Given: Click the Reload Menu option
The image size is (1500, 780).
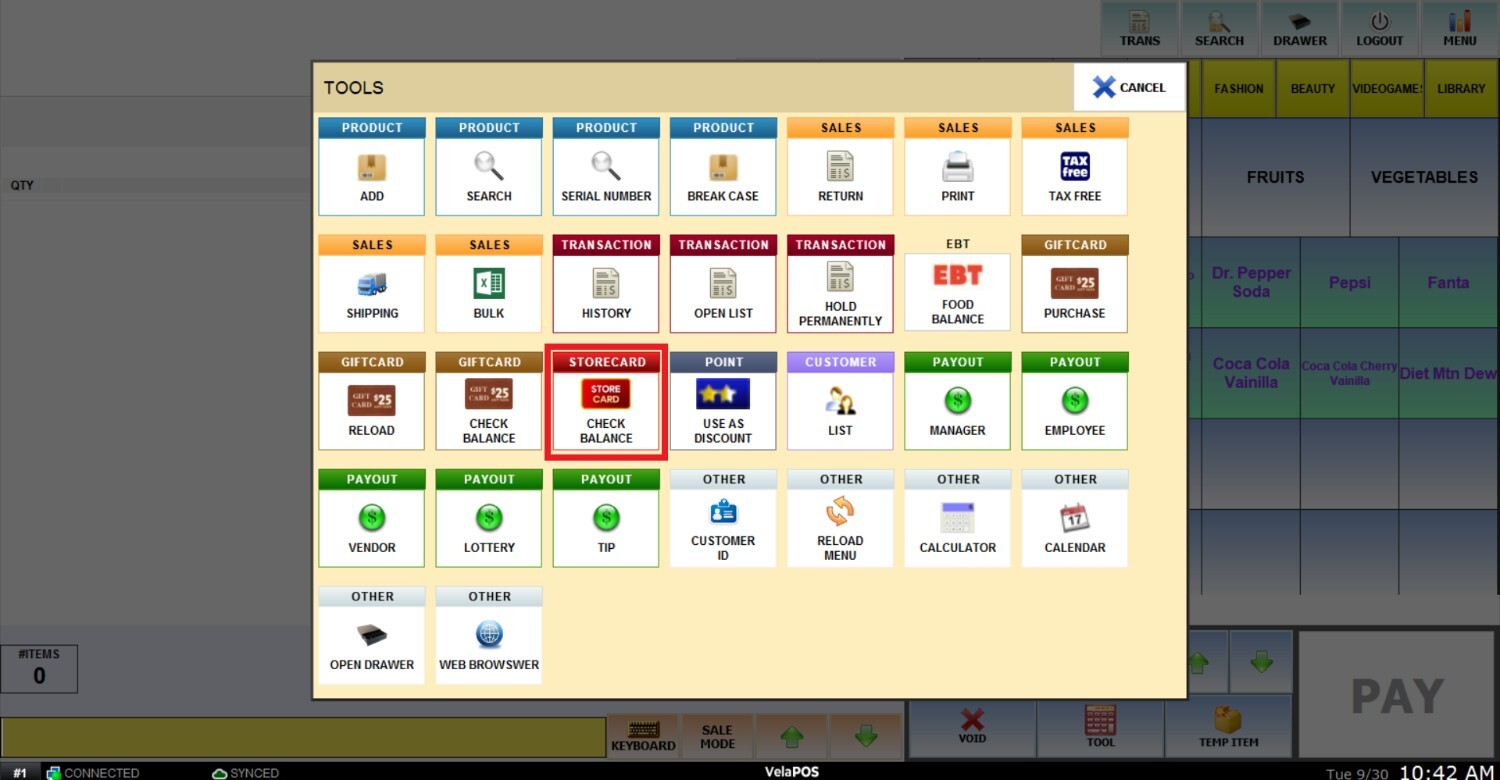Looking at the screenshot, I should click(840, 527).
